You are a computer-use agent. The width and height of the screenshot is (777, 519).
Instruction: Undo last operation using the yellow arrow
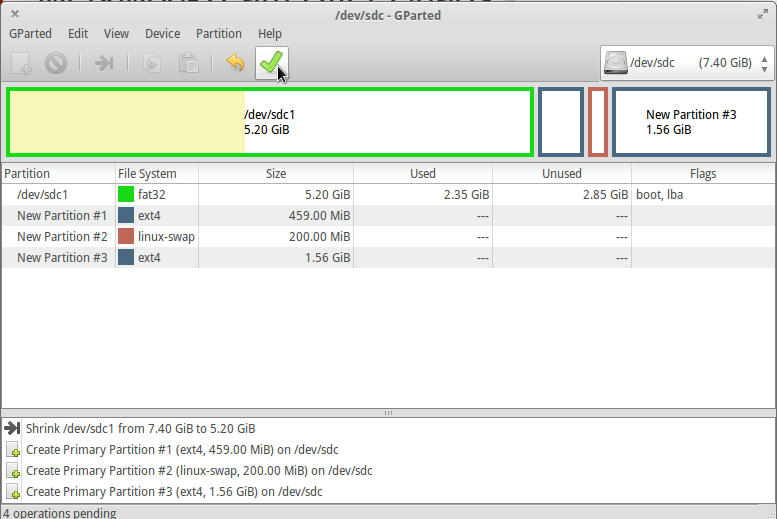(x=235, y=63)
